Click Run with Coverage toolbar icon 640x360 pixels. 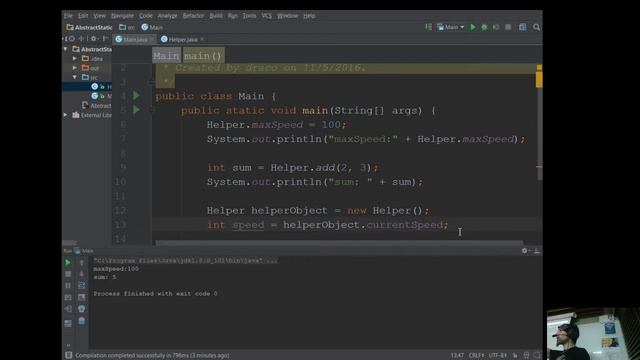click(496, 27)
